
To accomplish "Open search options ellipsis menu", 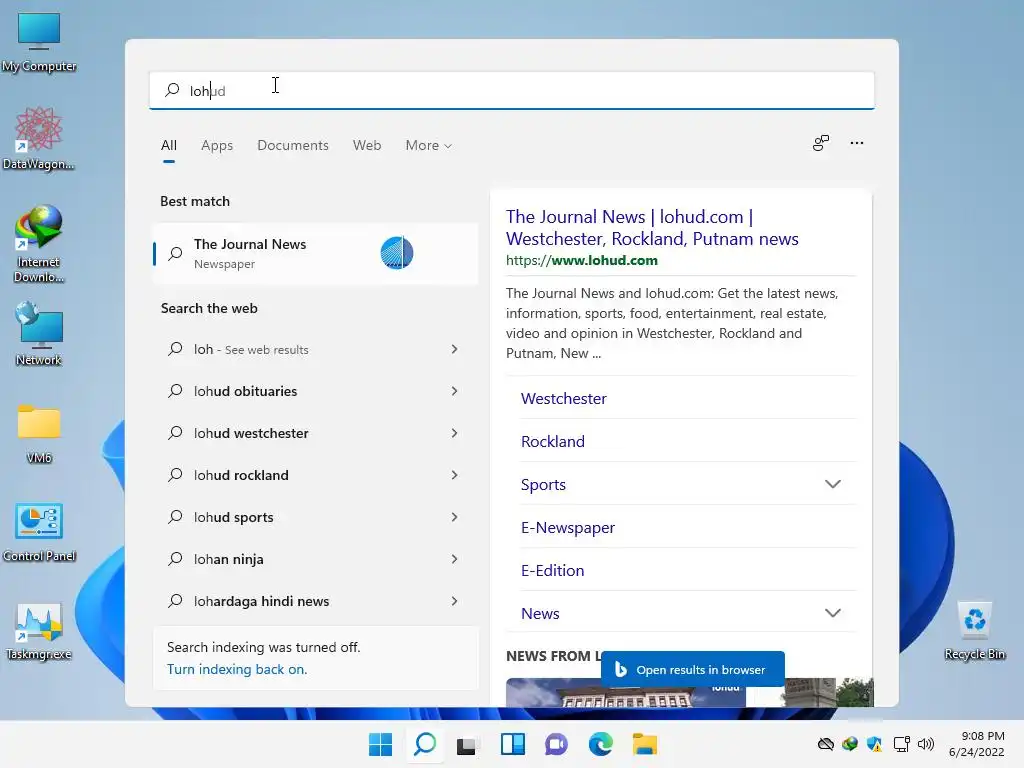I will click(857, 143).
